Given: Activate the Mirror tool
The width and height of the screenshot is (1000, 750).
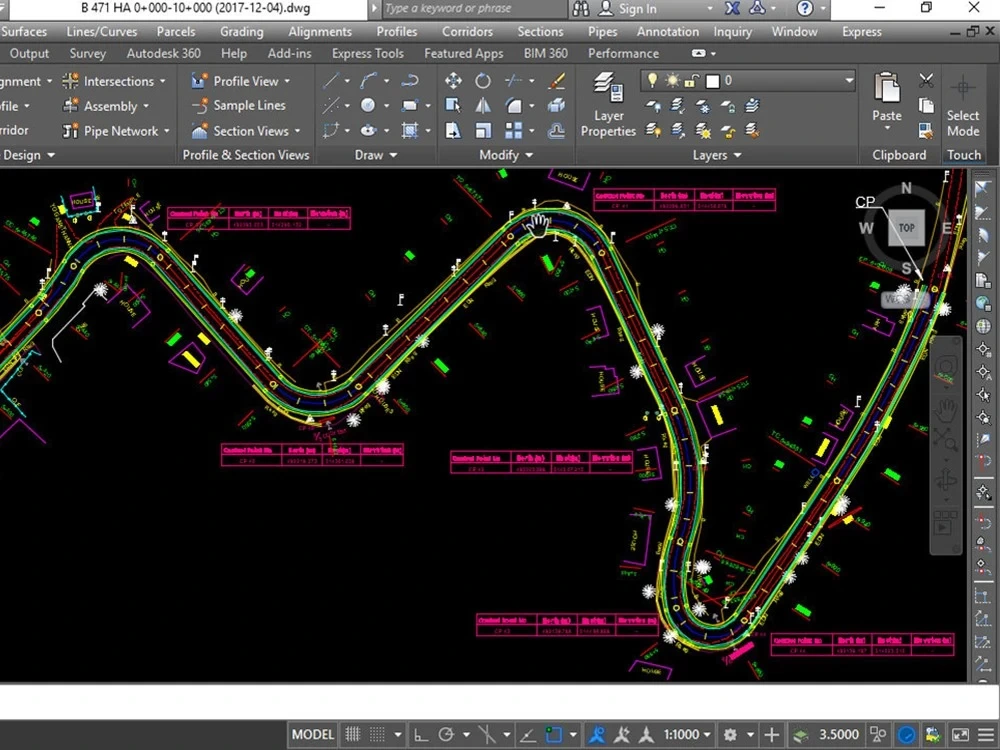Looking at the screenshot, I should (483, 105).
